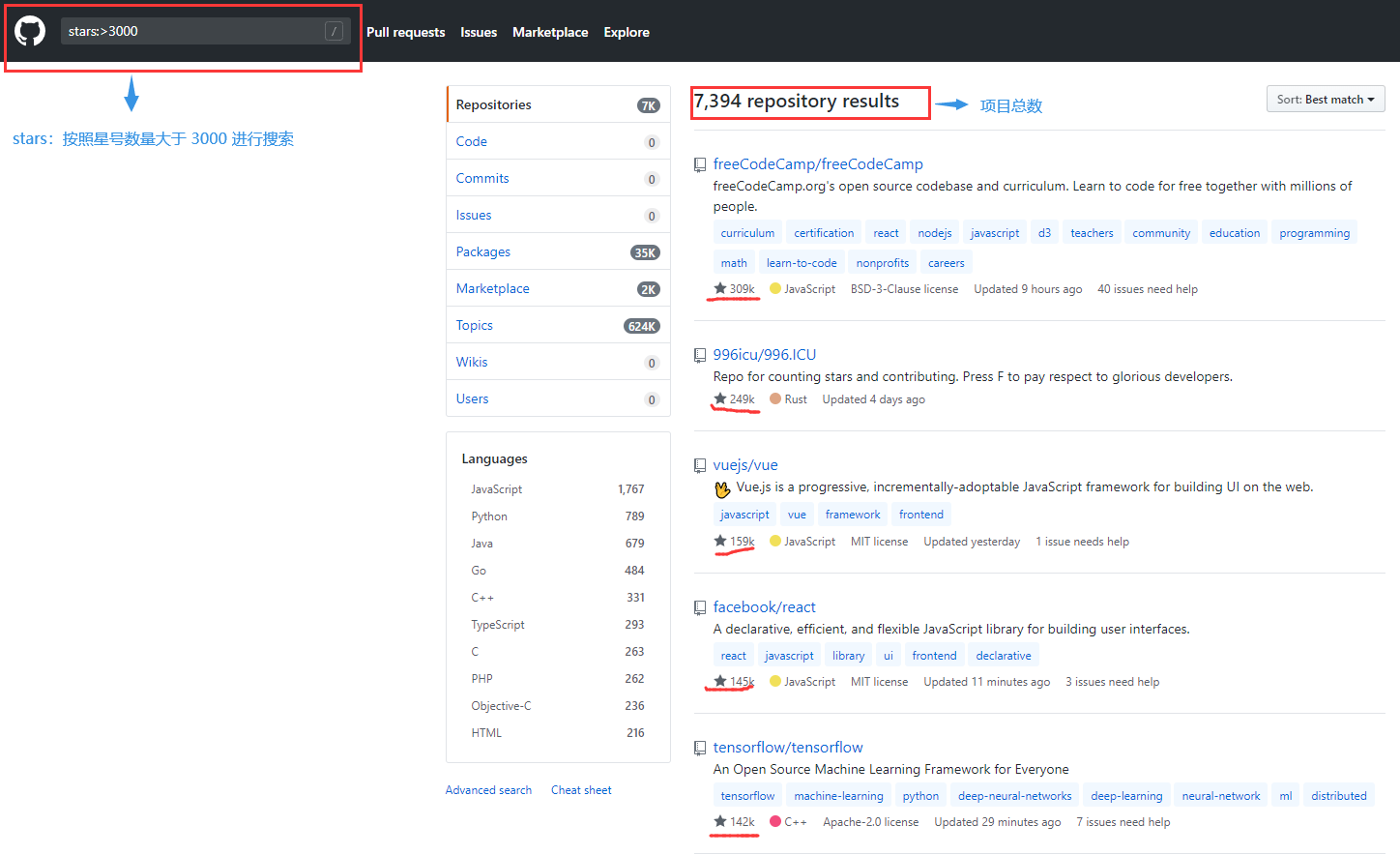
Task: Select the Wikis filter in the sidebar
Action: point(559,362)
